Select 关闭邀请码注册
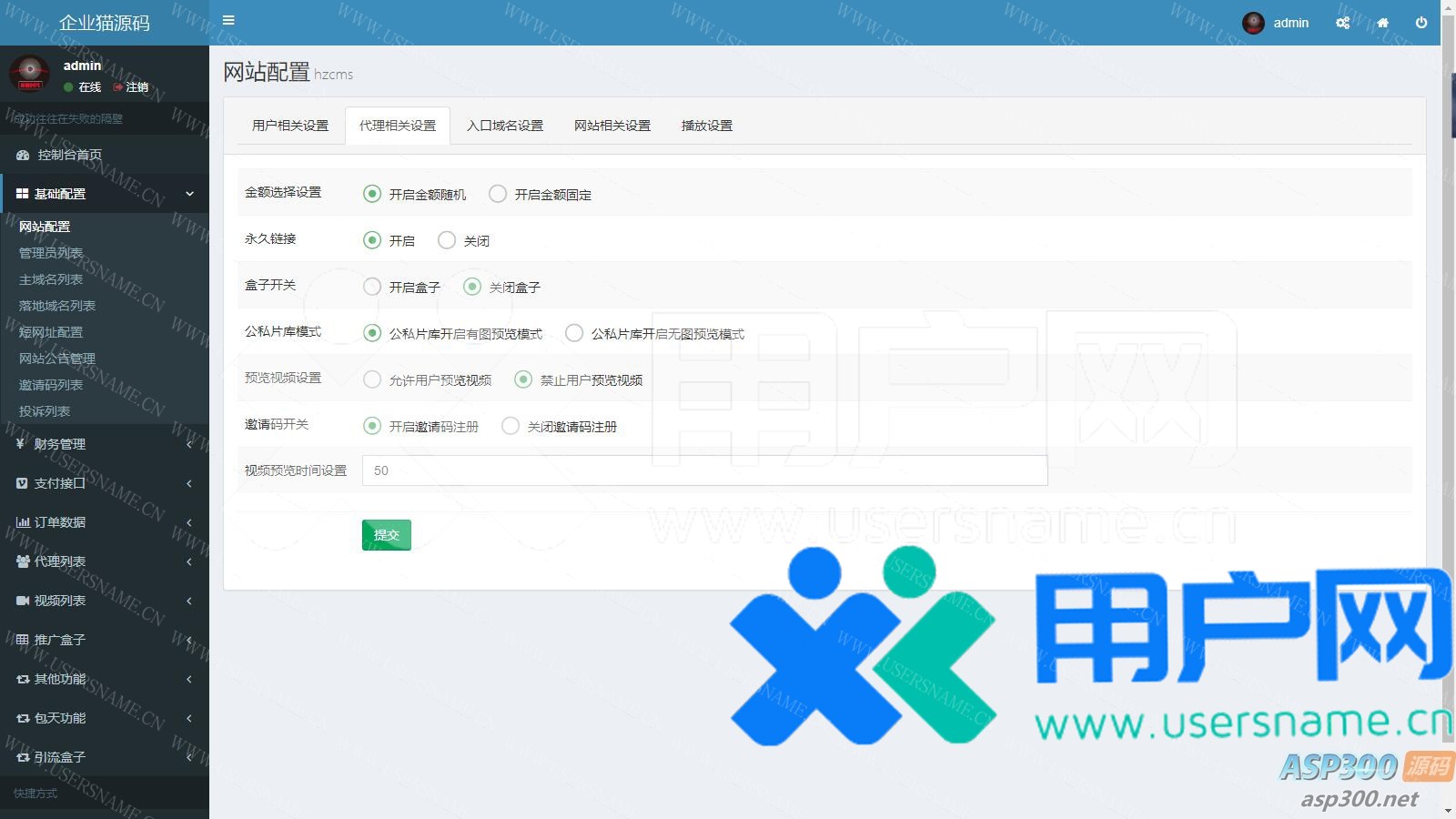The image size is (1456, 819). [x=511, y=426]
